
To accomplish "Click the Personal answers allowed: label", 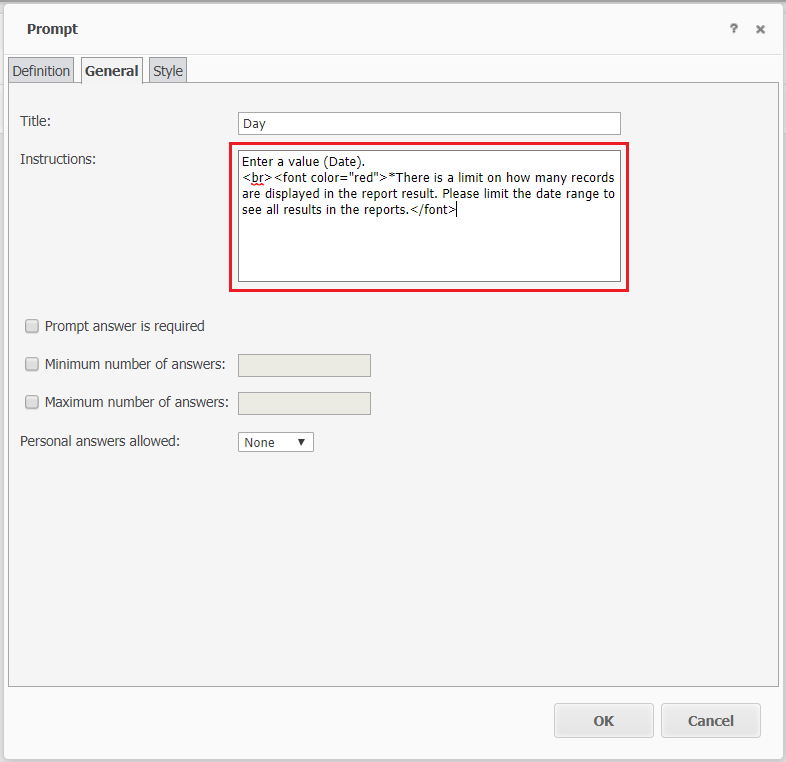I will [x=100, y=441].
